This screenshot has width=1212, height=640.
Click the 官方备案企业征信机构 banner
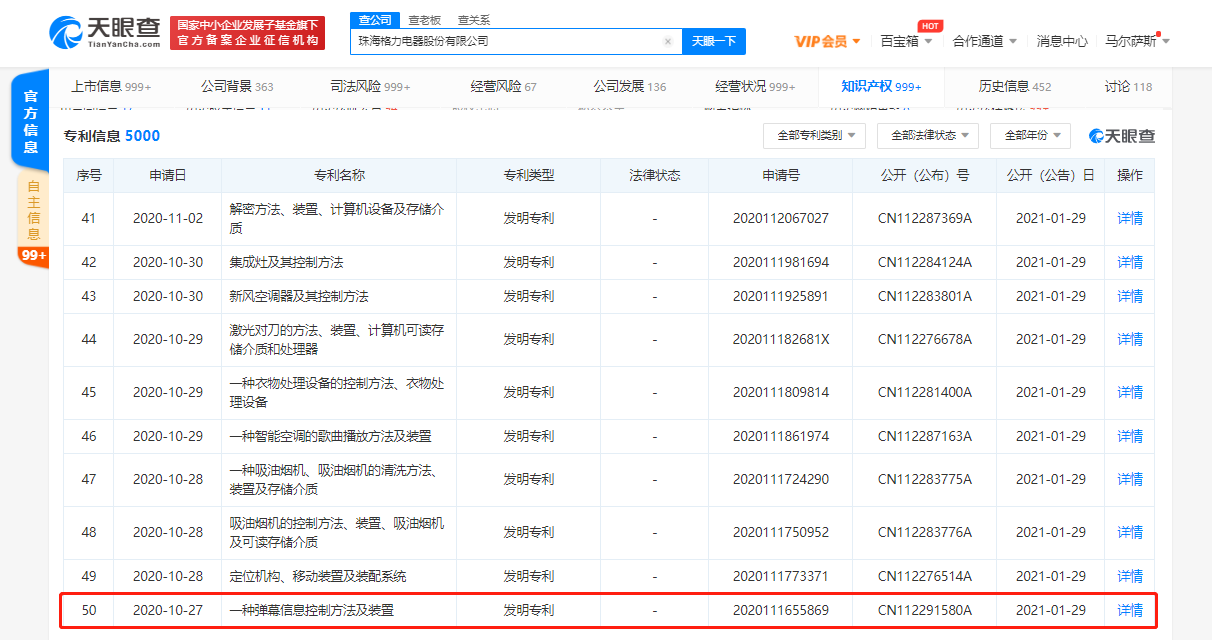[x=248, y=32]
